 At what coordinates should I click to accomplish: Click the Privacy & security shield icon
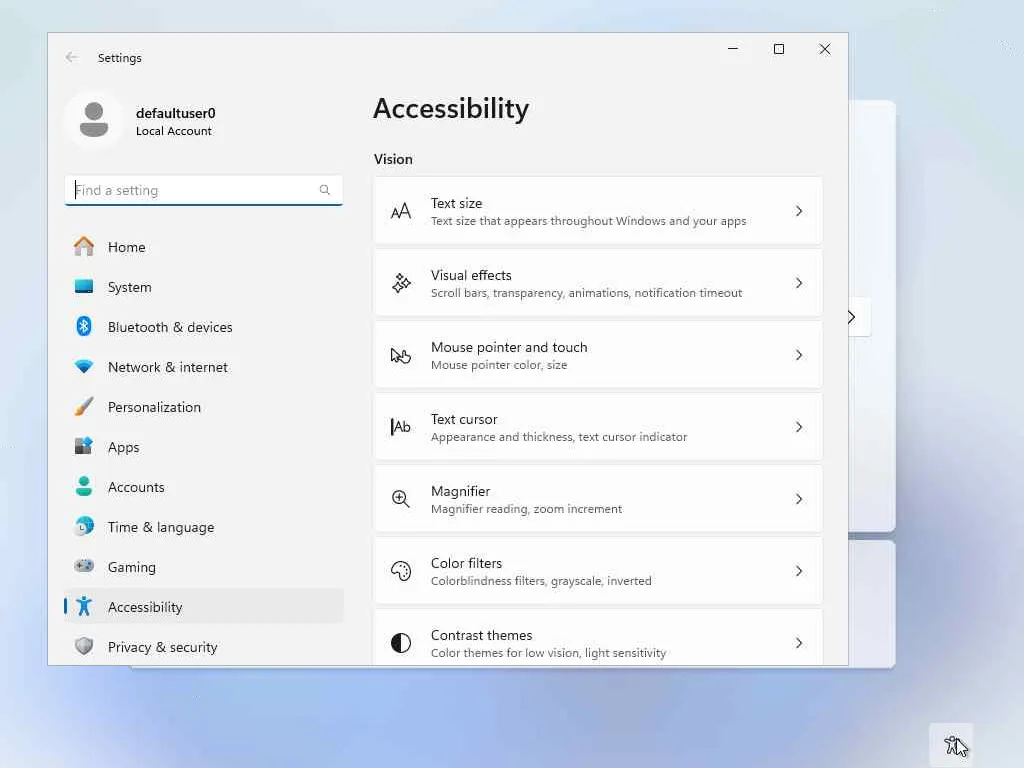click(x=84, y=646)
